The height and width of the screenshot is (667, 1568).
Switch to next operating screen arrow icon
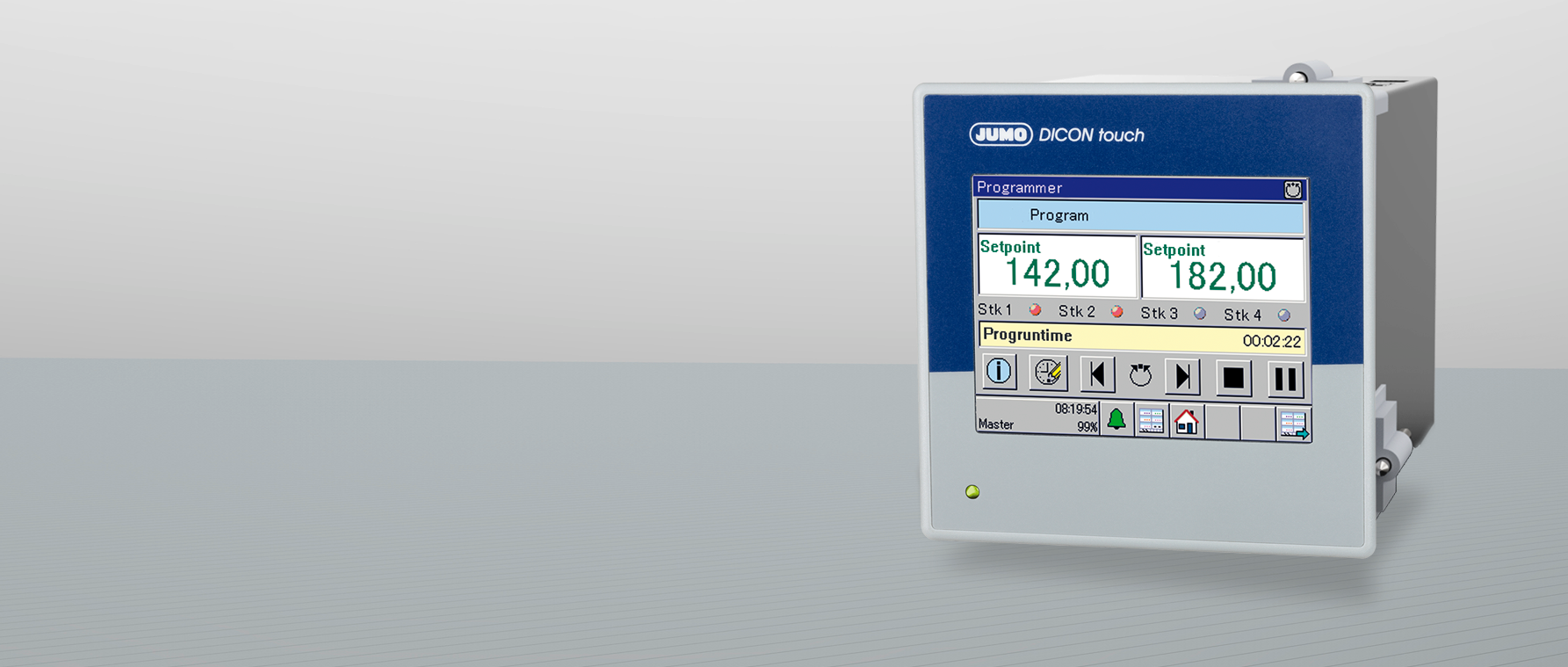click(1293, 424)
